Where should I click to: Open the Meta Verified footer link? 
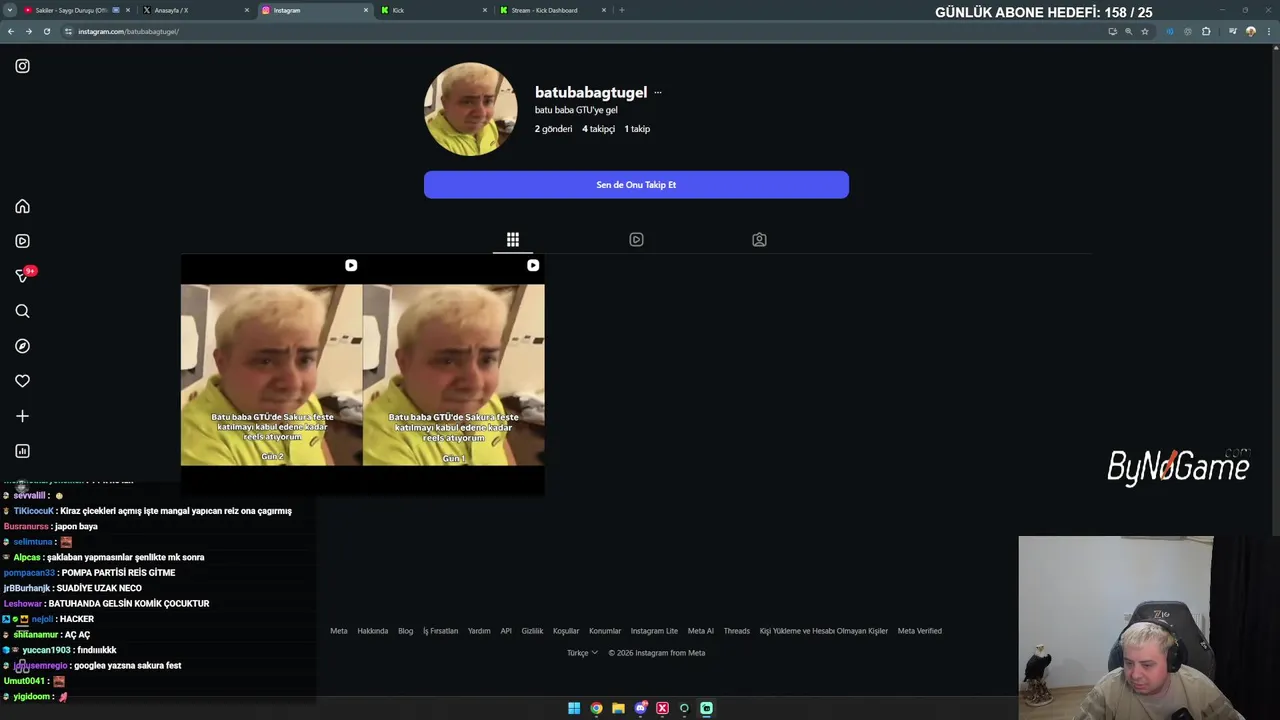coord(920,631)
